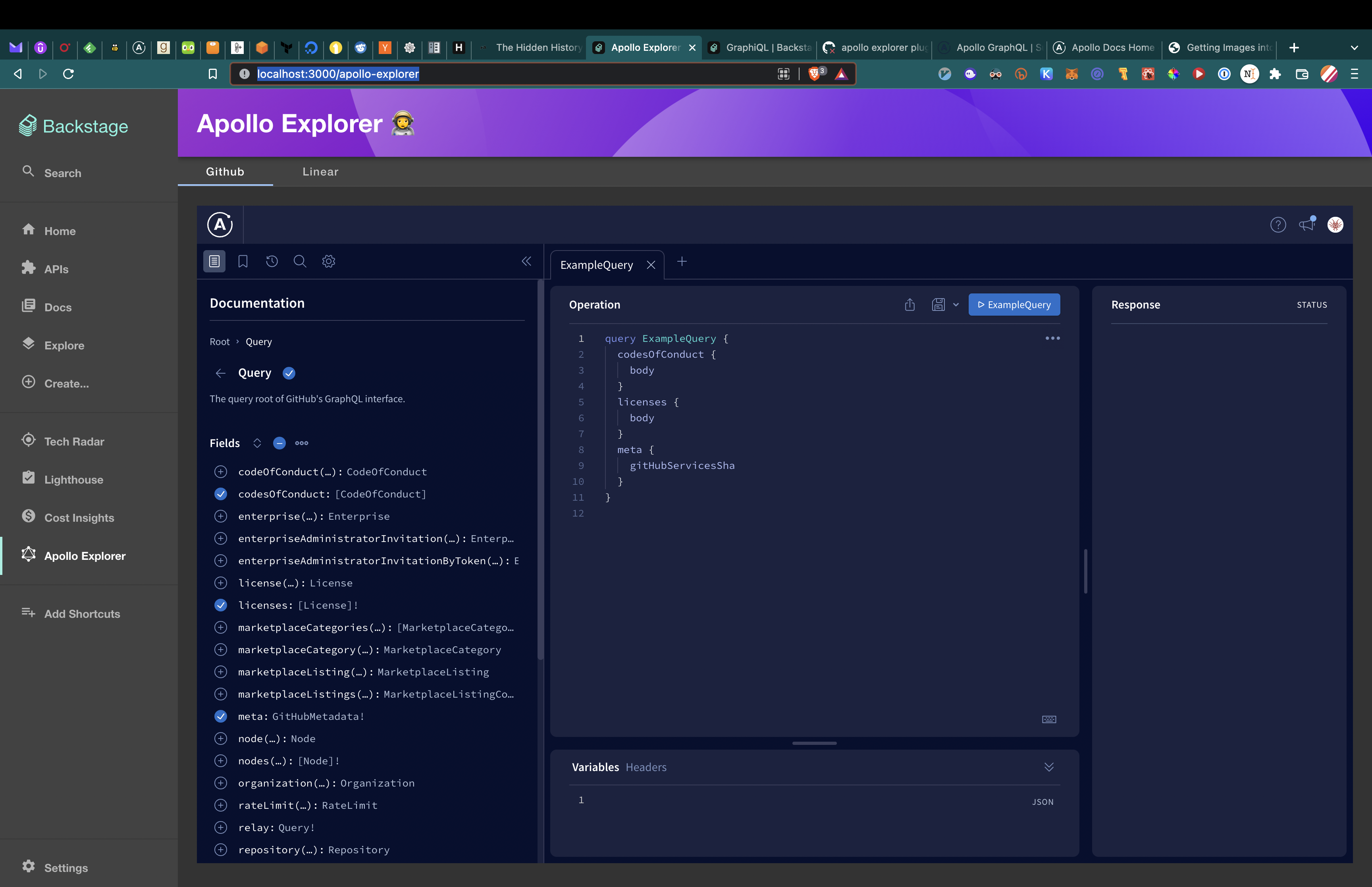The height and width of the screenshot is (887, 1372).
Task: Add the enterprise field
Action: pos(220,517)
